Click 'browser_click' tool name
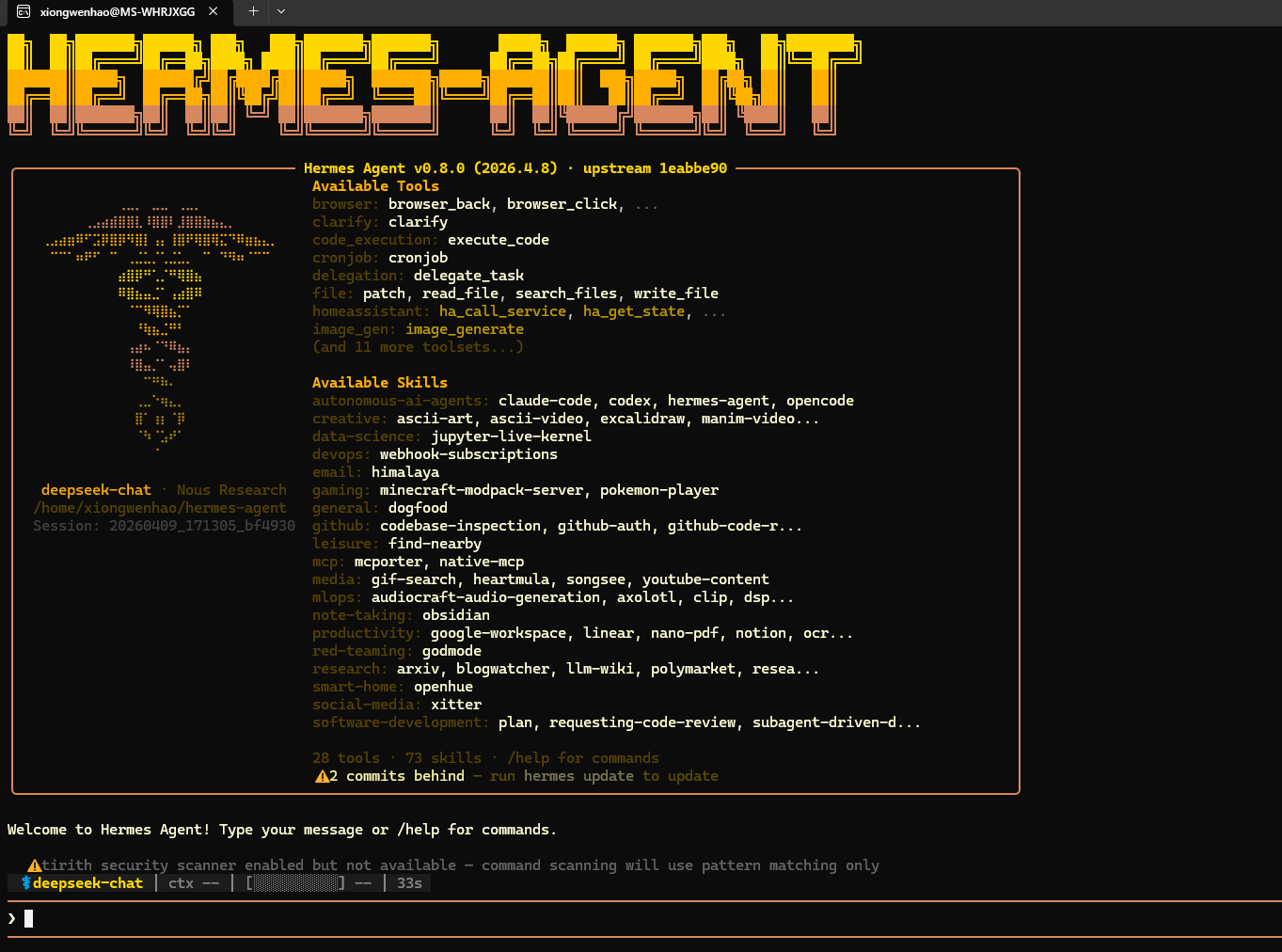 click(x=562, y=204)
